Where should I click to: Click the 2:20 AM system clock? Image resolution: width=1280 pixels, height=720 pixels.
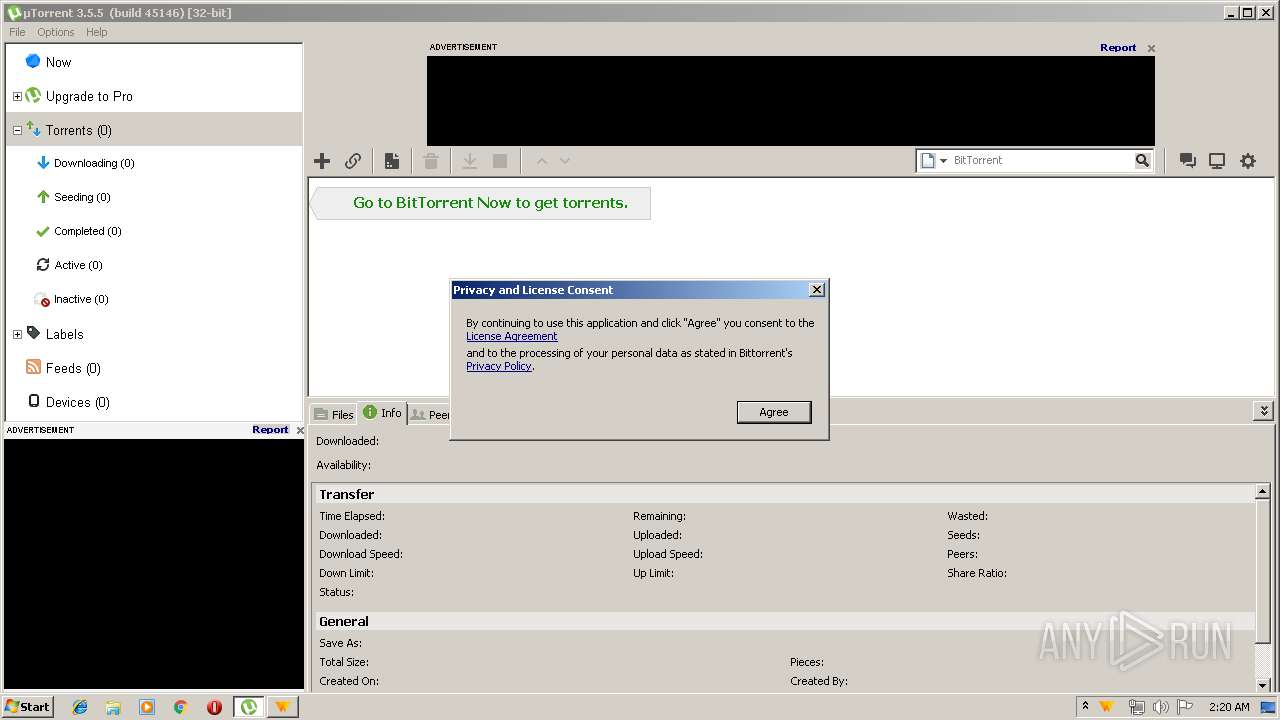pyautogui.click(x=1229, y=707)
